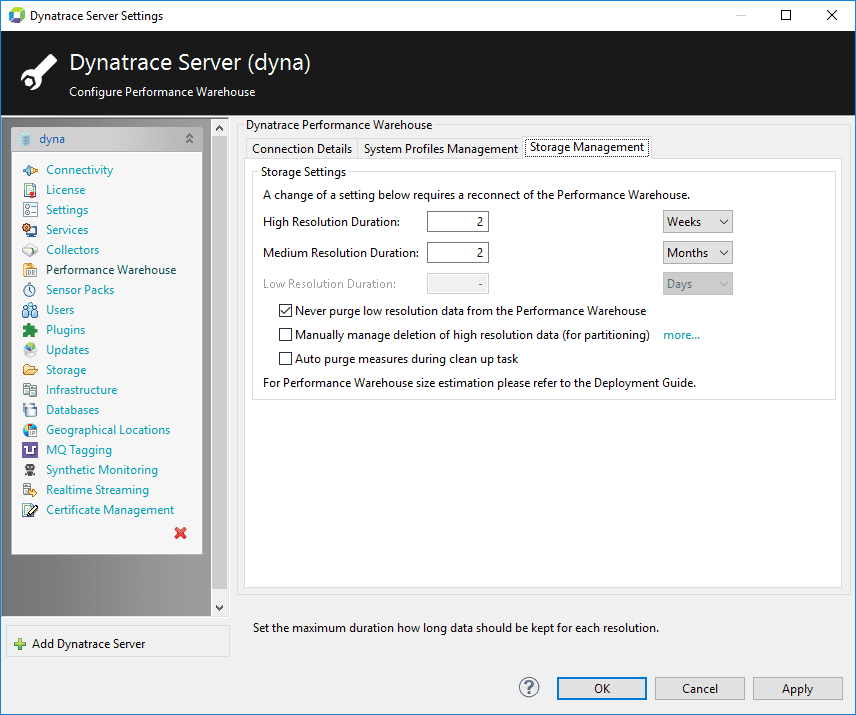Click the OK button
Viewport: 856px width, 715px height.
602,689
